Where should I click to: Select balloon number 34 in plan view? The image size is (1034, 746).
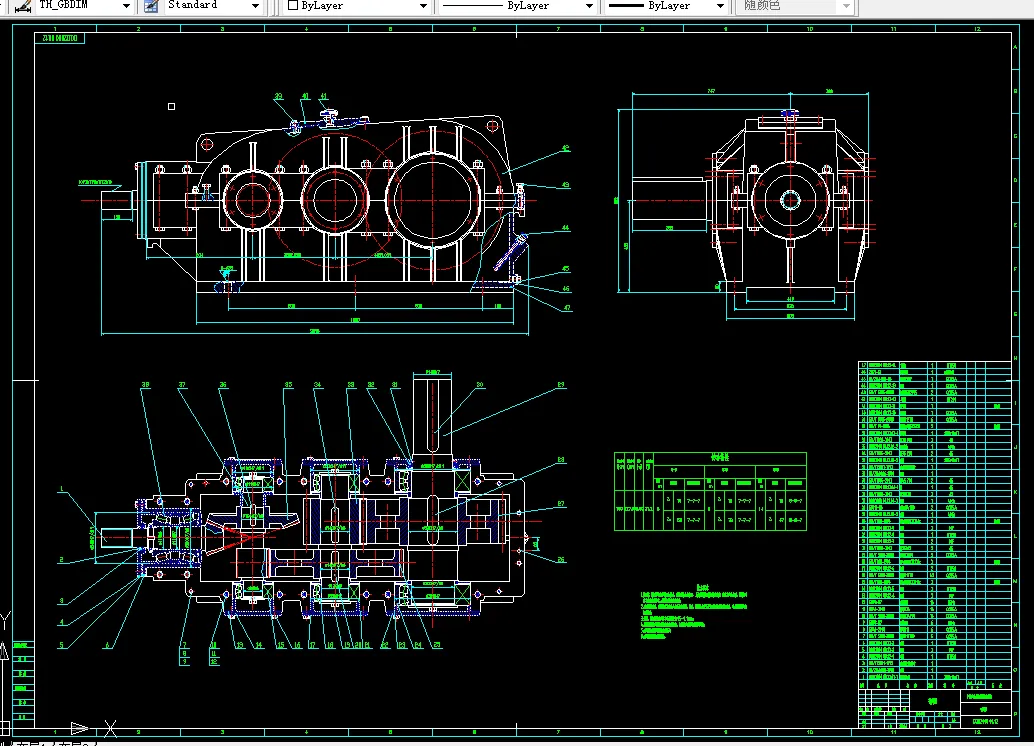[x=317, y=385]
